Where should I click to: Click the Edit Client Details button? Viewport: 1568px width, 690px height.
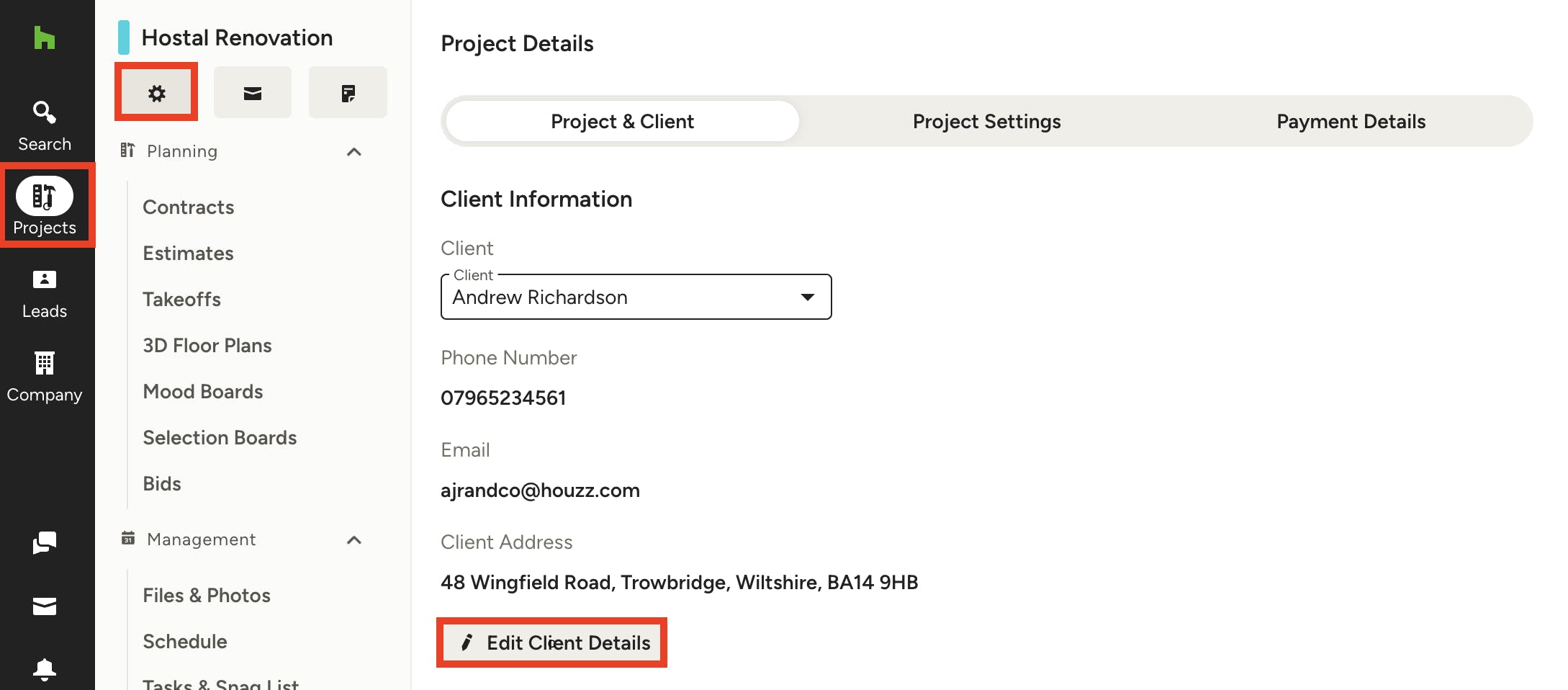(x=552, y=642)
